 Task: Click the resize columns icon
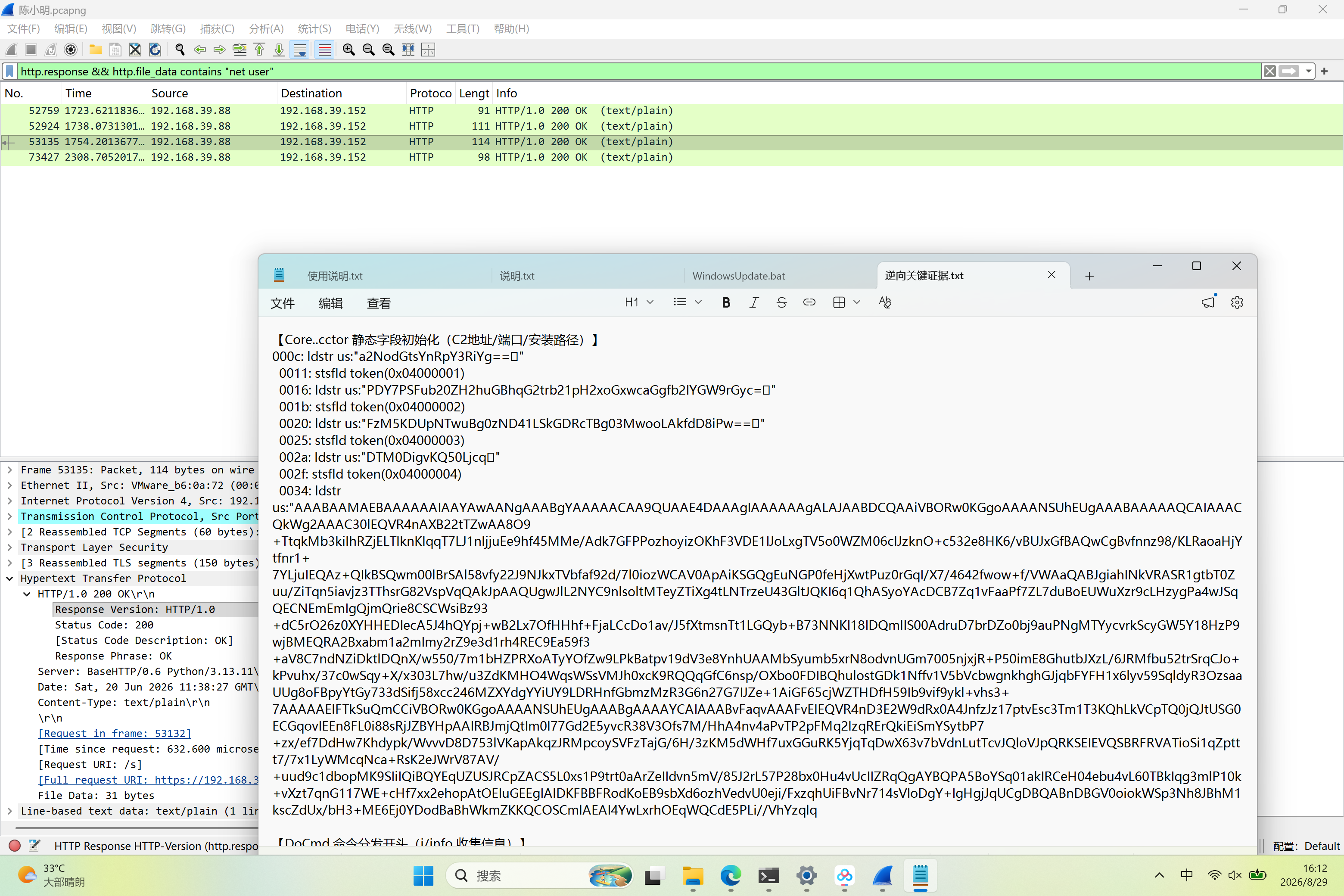408,50
